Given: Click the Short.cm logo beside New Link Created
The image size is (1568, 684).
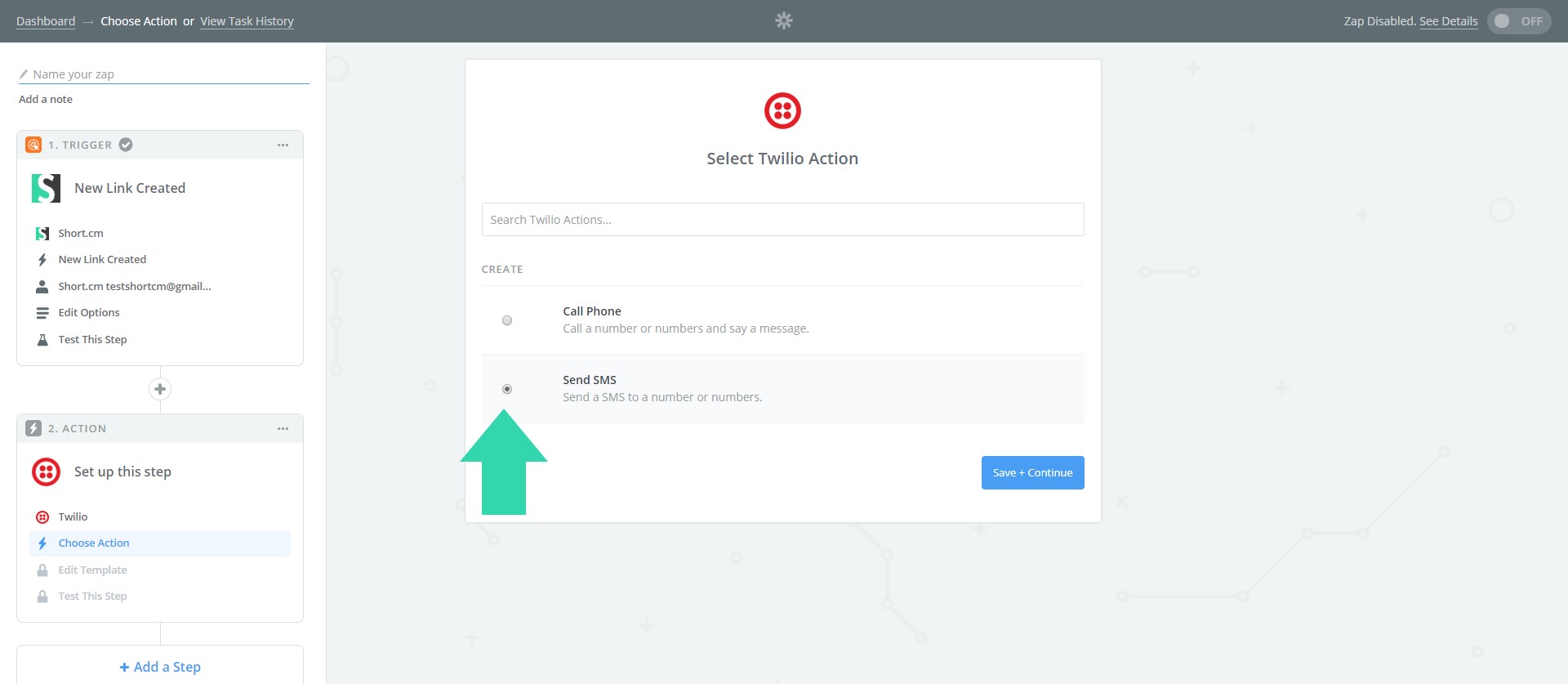Looking at the screenshot, I should [46, 188].
